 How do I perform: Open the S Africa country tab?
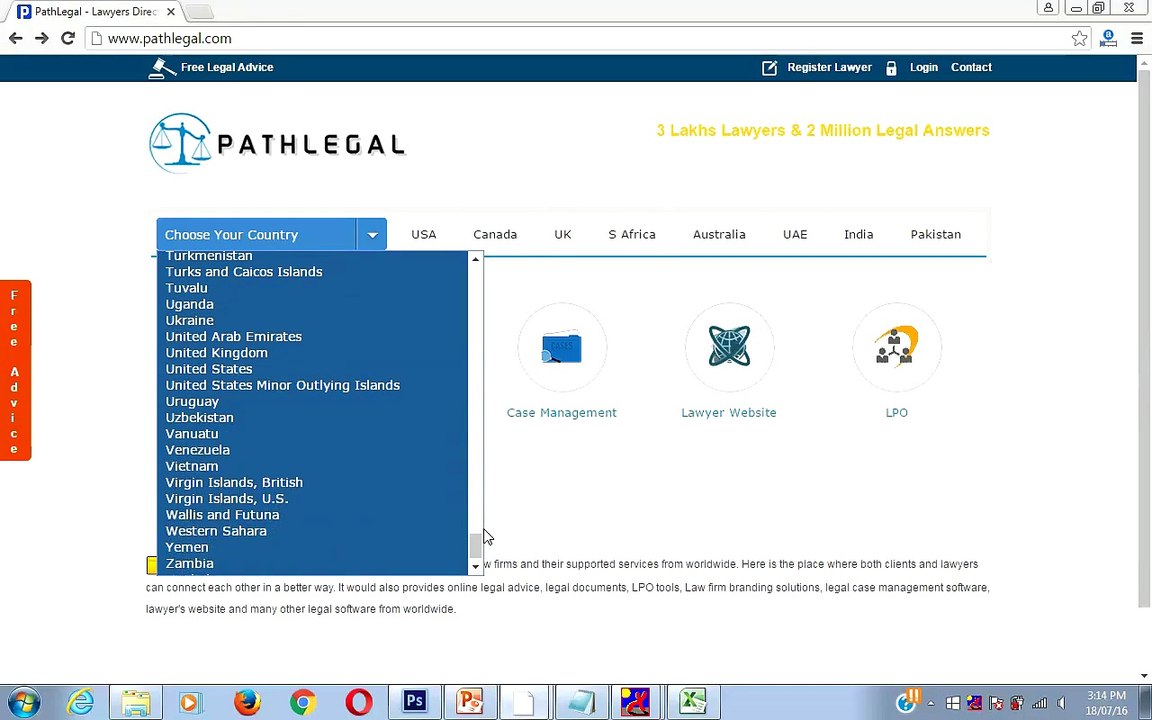pyautogui.click(x=632, y=234)
